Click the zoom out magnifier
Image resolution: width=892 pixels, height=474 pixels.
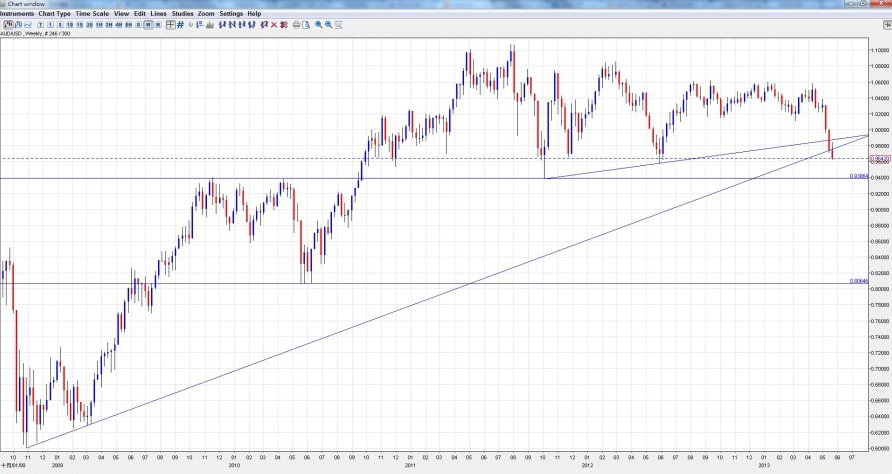tap(328, 24)
